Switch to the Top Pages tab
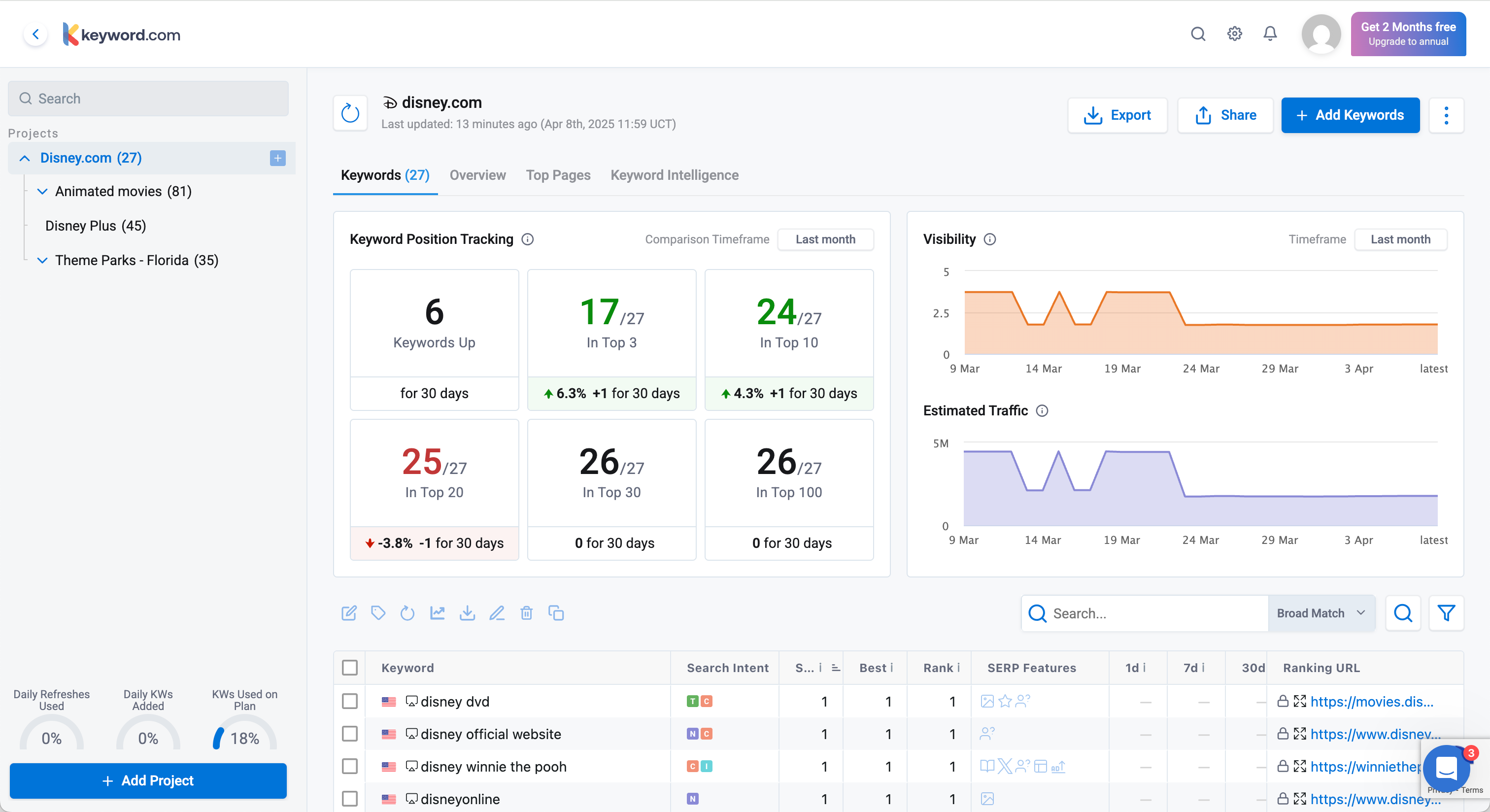Image resolution: width=1490 pixels, height=812 pixels. pos(558,175)
